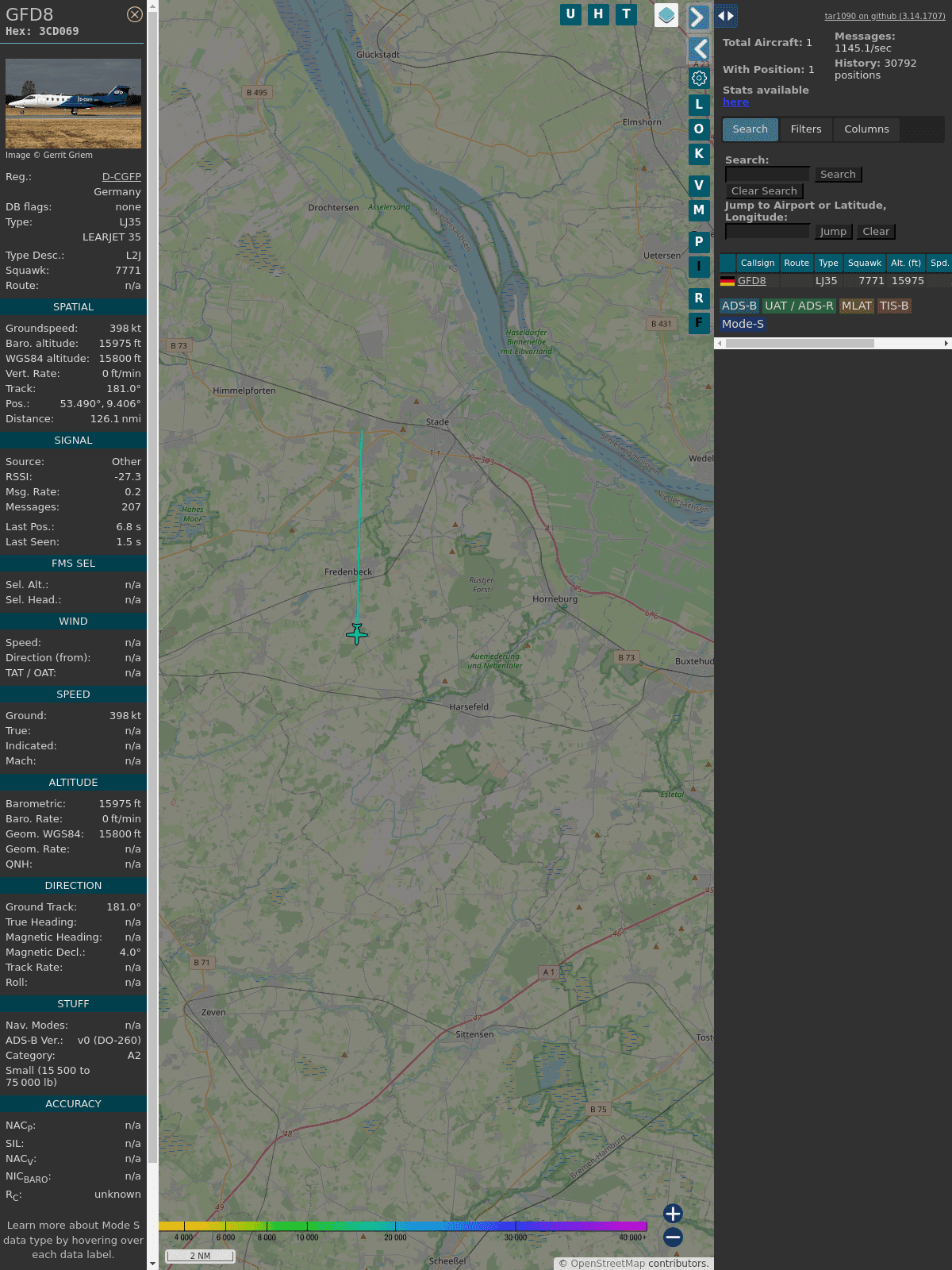
Task: Toggle the F map option
Action: point(699,323)
